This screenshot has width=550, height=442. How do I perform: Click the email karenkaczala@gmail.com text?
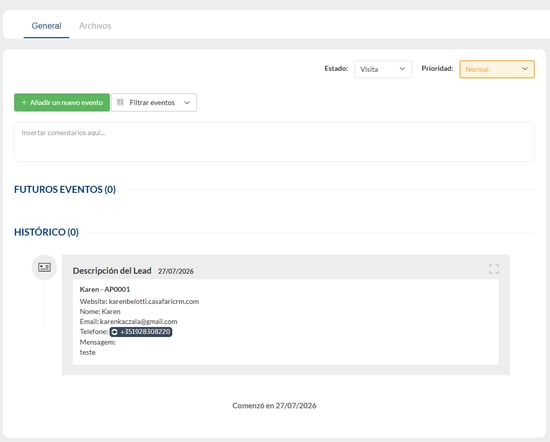pos(139,321)
